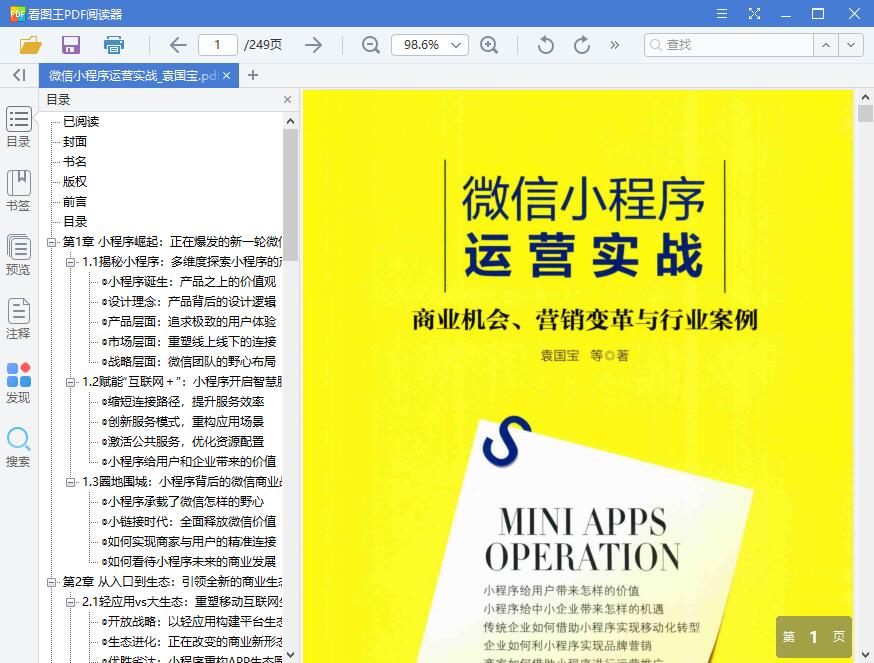Open 小程序给用户和企业带来的价值 entry
This screenshot has height=663, width=874.
pos(189,462)
